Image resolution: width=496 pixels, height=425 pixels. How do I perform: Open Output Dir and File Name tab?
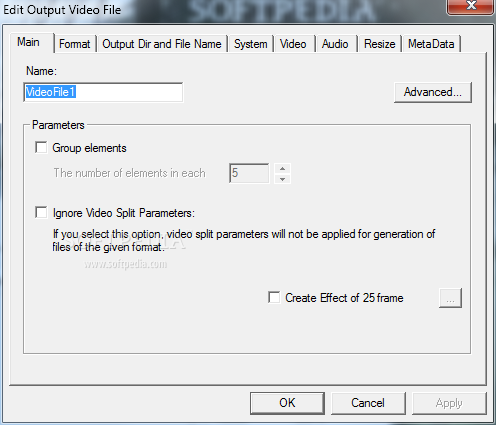(x=162, y=44)
